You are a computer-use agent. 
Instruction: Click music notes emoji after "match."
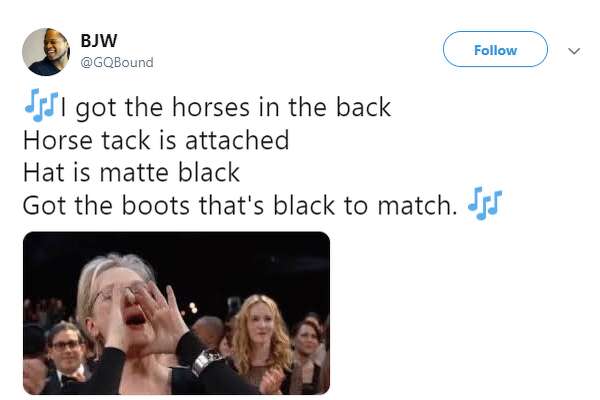coord(484,203)
